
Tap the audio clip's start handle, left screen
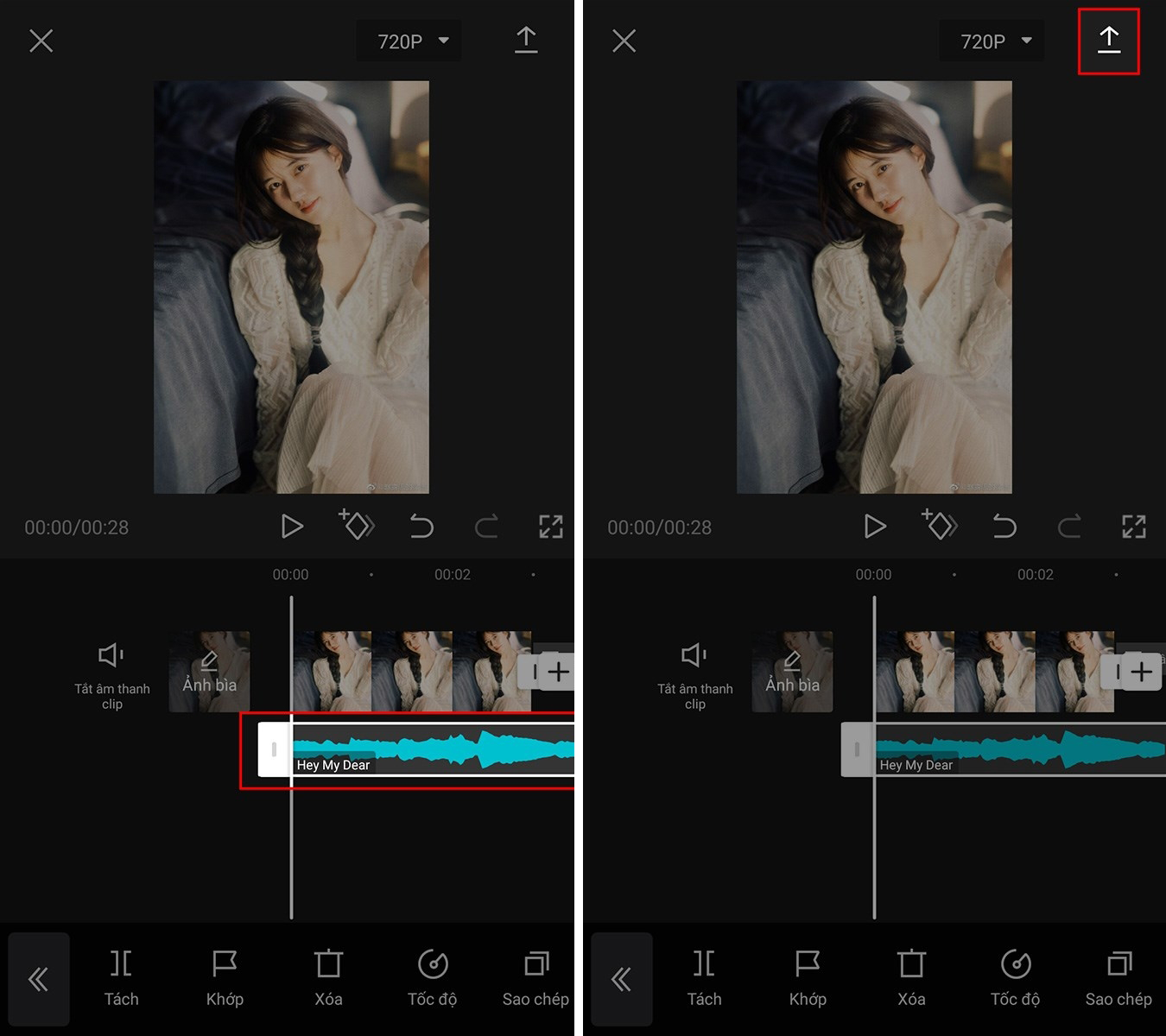[275, 749]
